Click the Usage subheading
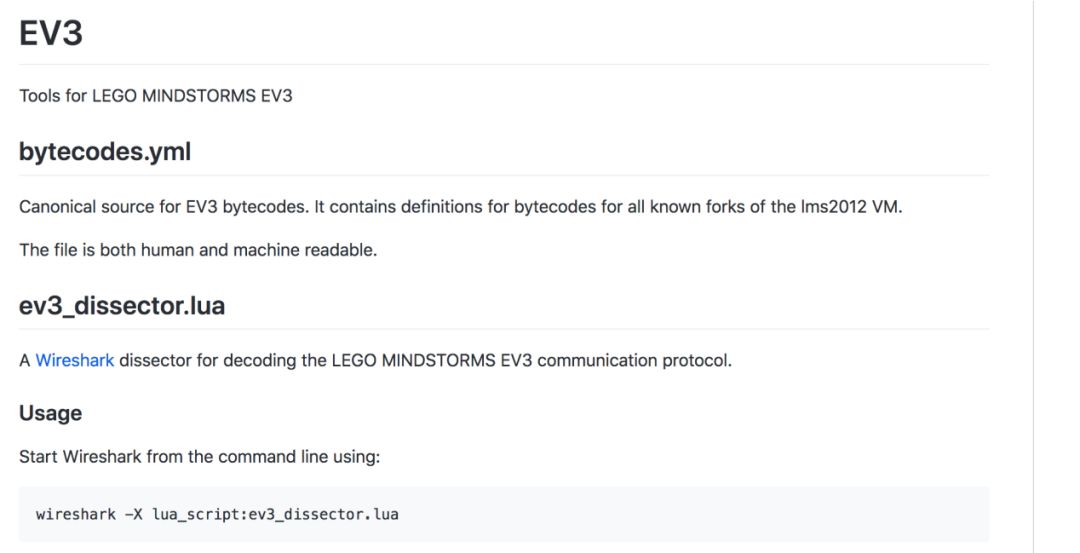The width and height of the screenshot is (1080, 553). click(50, 413)
